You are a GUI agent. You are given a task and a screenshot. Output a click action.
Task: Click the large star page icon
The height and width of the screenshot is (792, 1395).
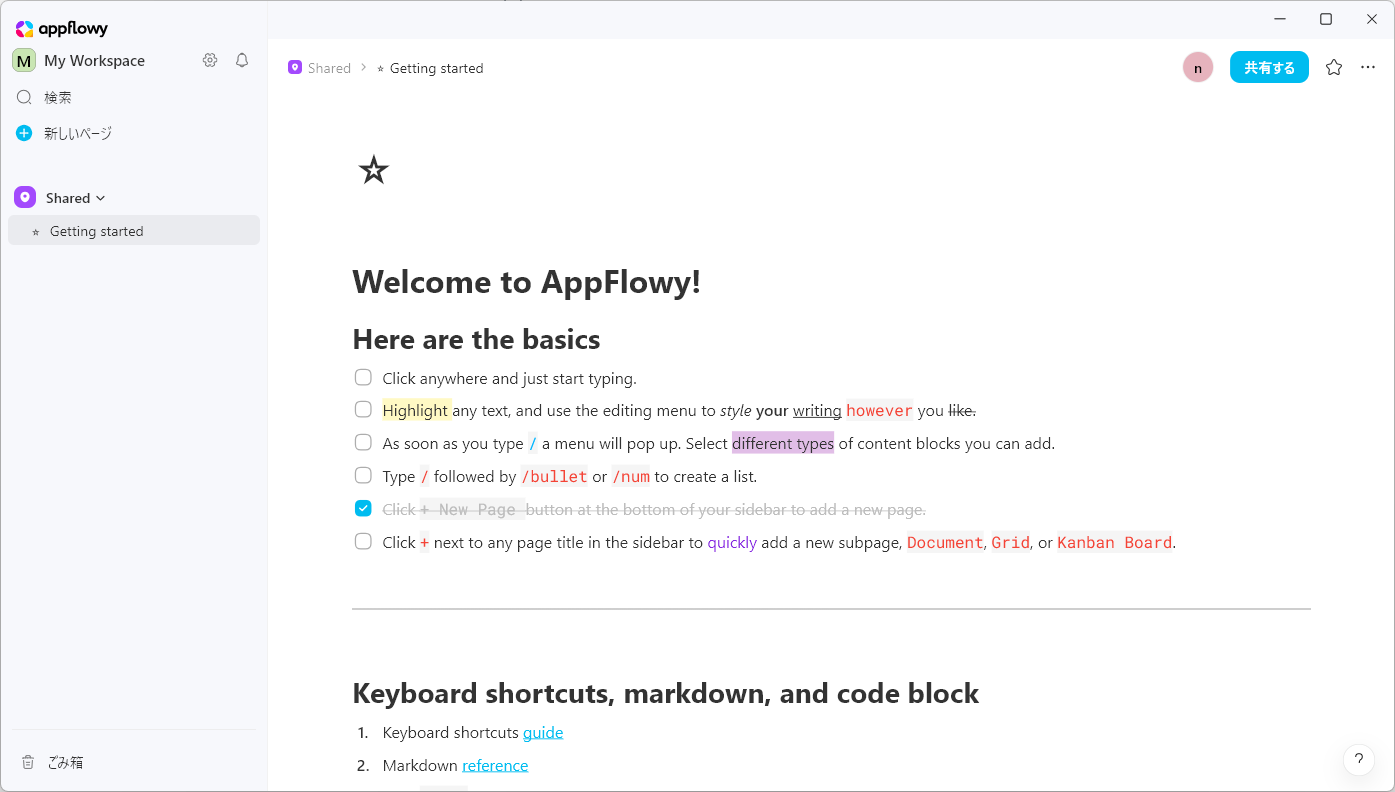373,170
